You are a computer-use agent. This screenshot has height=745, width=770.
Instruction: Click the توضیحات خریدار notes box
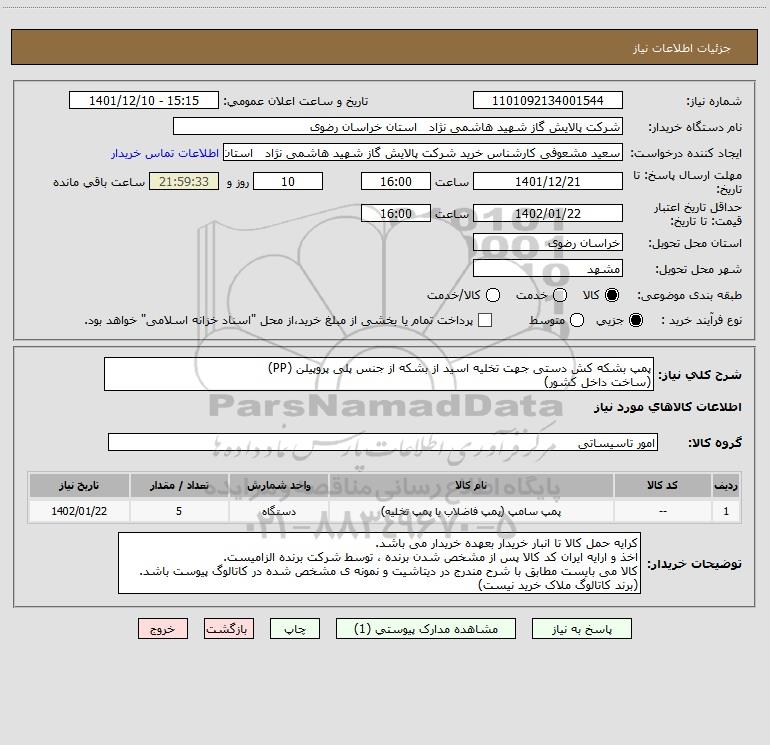[x=379, y=563]
